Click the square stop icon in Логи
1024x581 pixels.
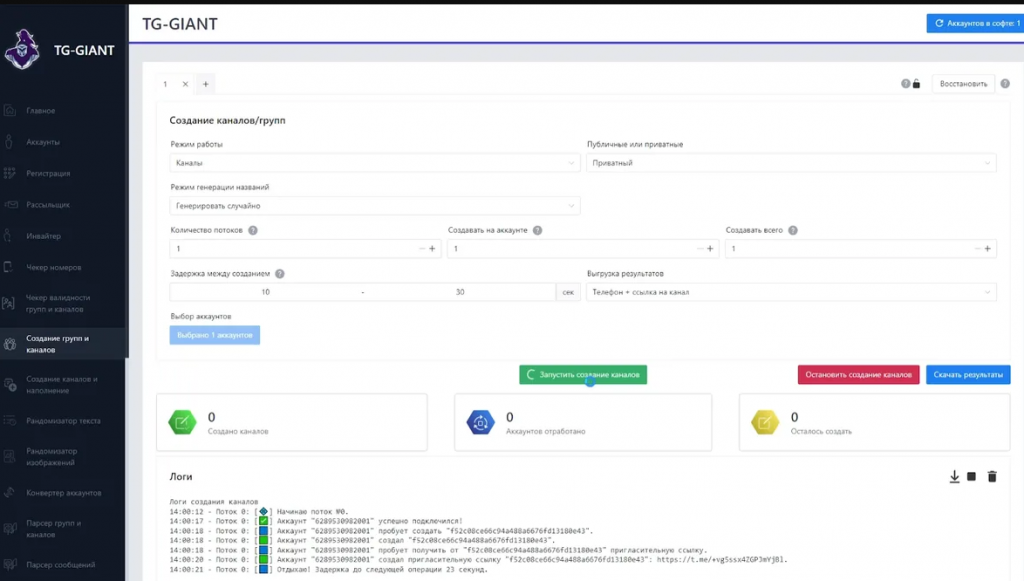click(x=972, y=477)
